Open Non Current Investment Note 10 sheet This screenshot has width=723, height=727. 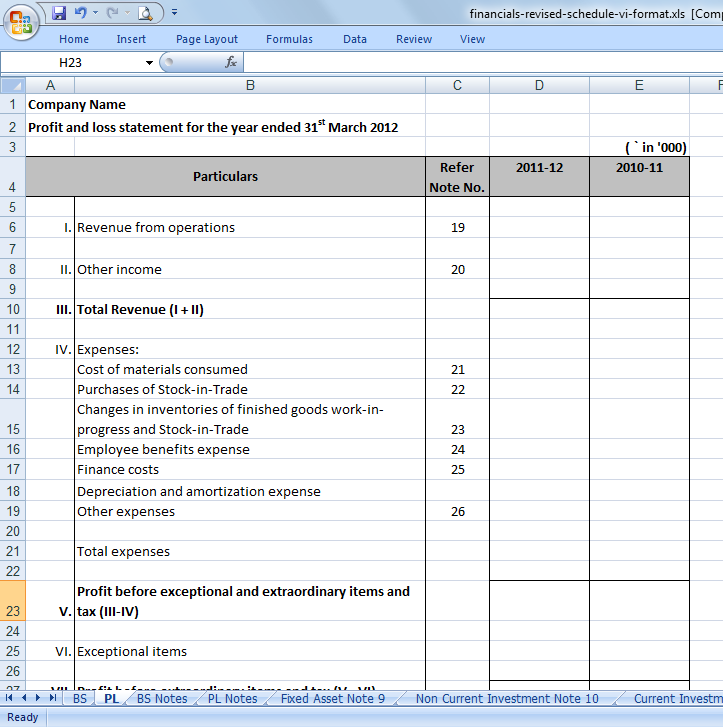(x=507, y=699)
